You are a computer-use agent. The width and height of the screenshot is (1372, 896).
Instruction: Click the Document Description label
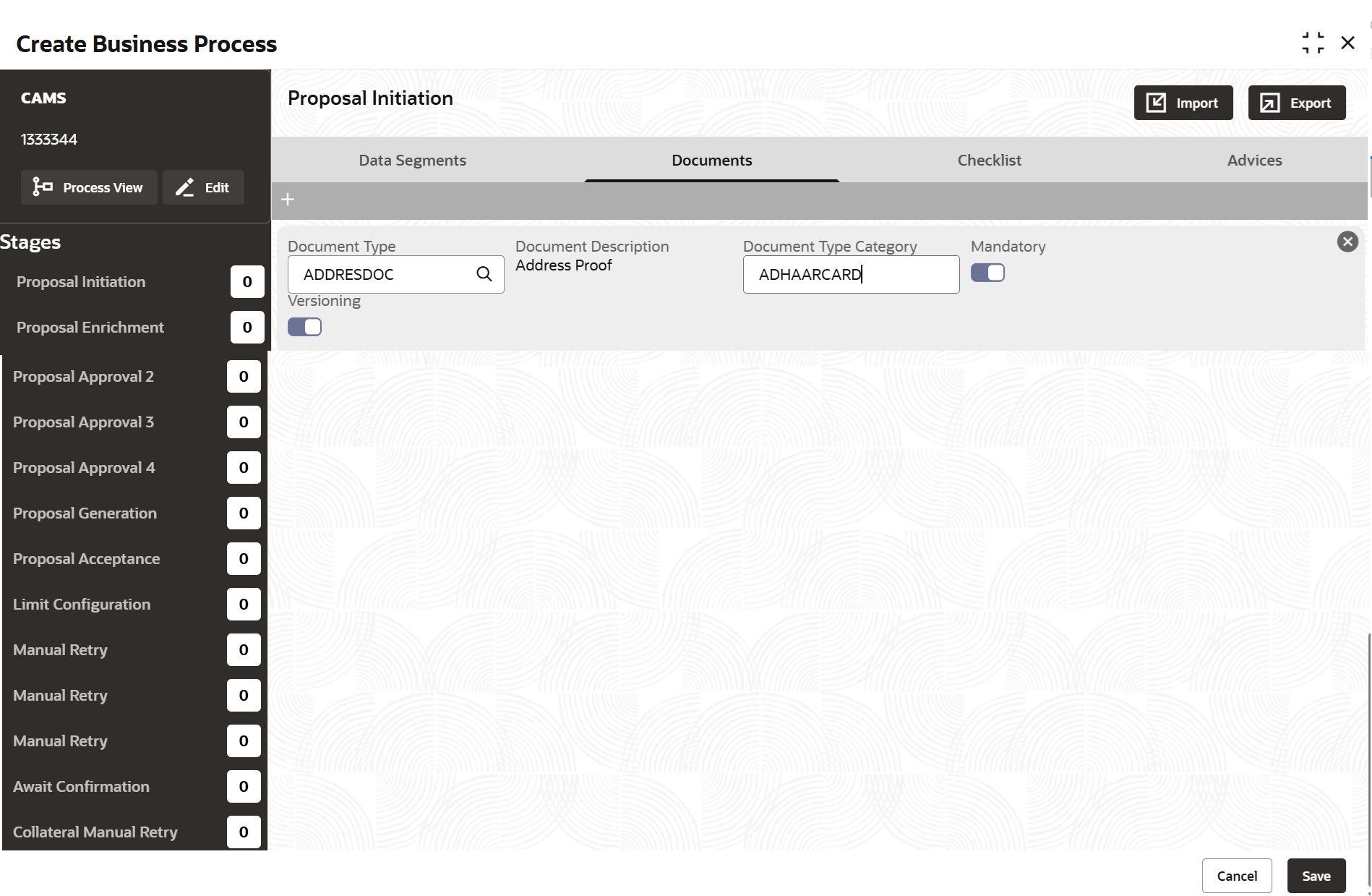(x=592, y=247)
